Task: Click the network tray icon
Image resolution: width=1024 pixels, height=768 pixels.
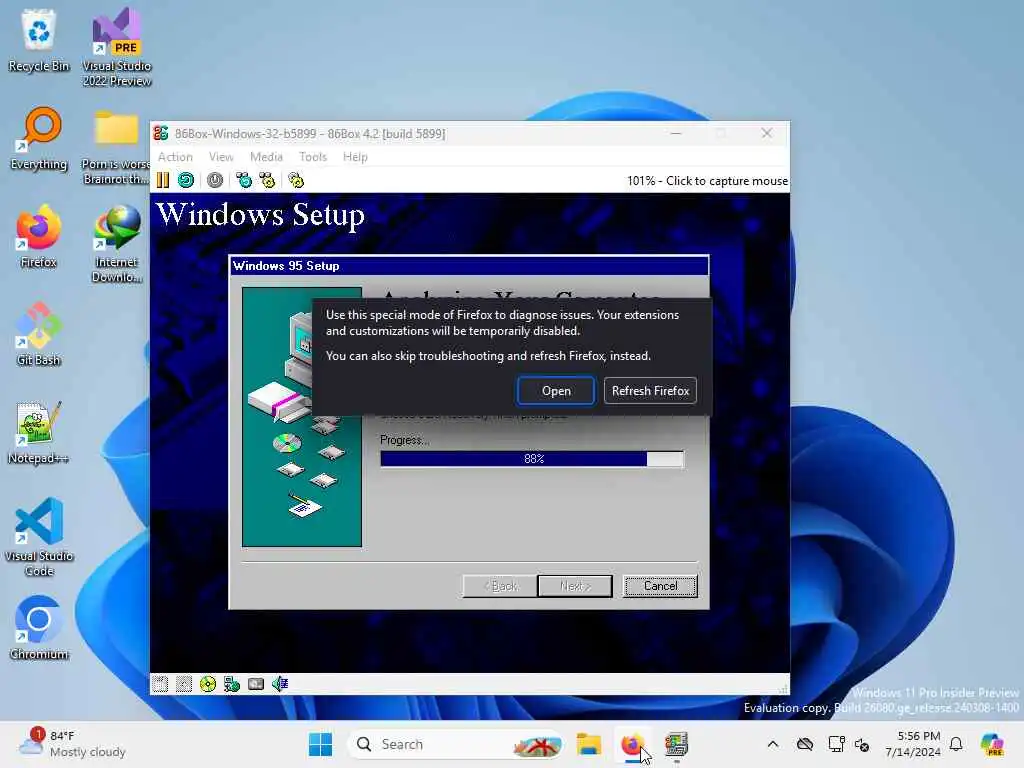Action: pos(836,744)
